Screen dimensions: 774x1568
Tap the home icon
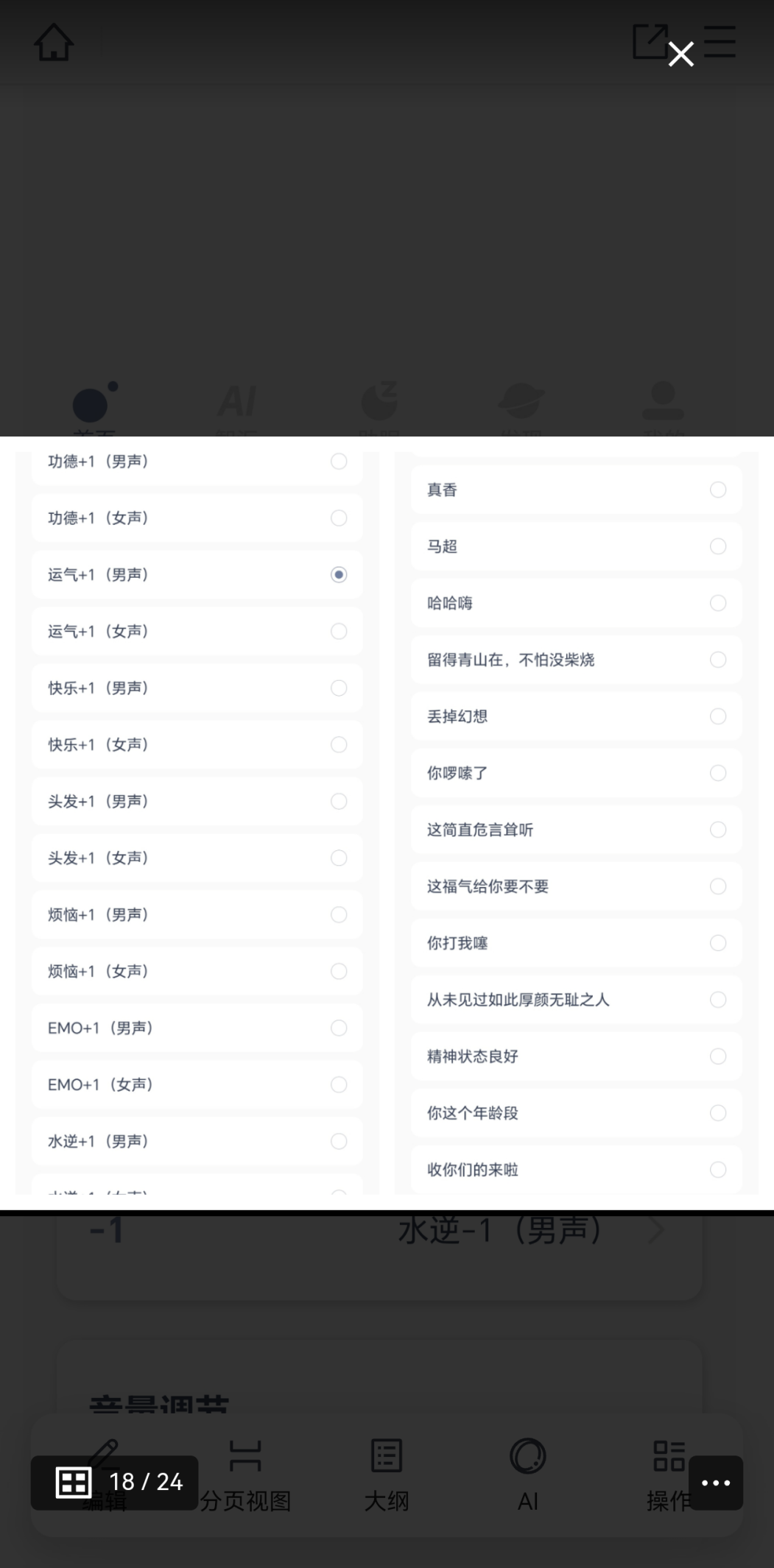[x=54, y=42]
